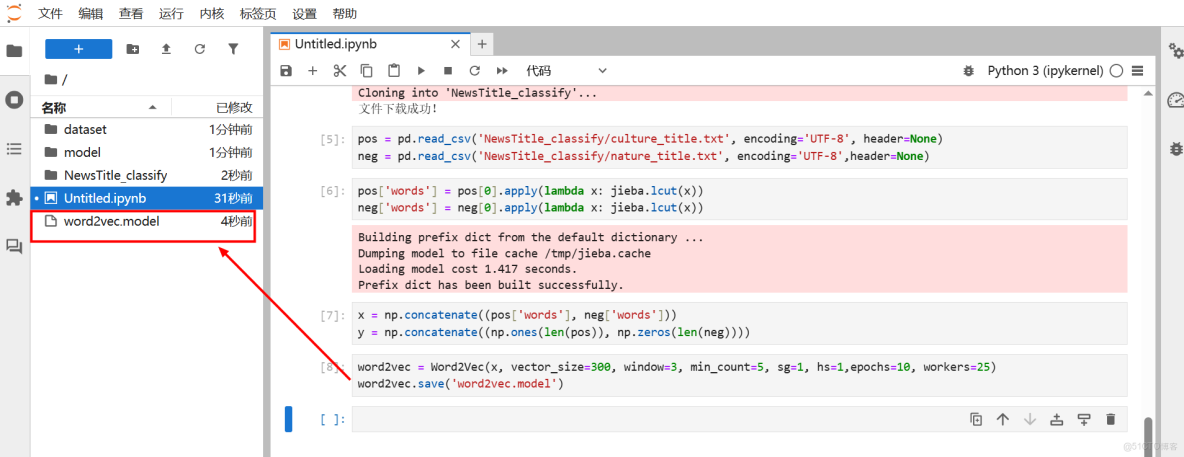Open the 查看 menu
The image size is (1184, 457).
[131, 14]
